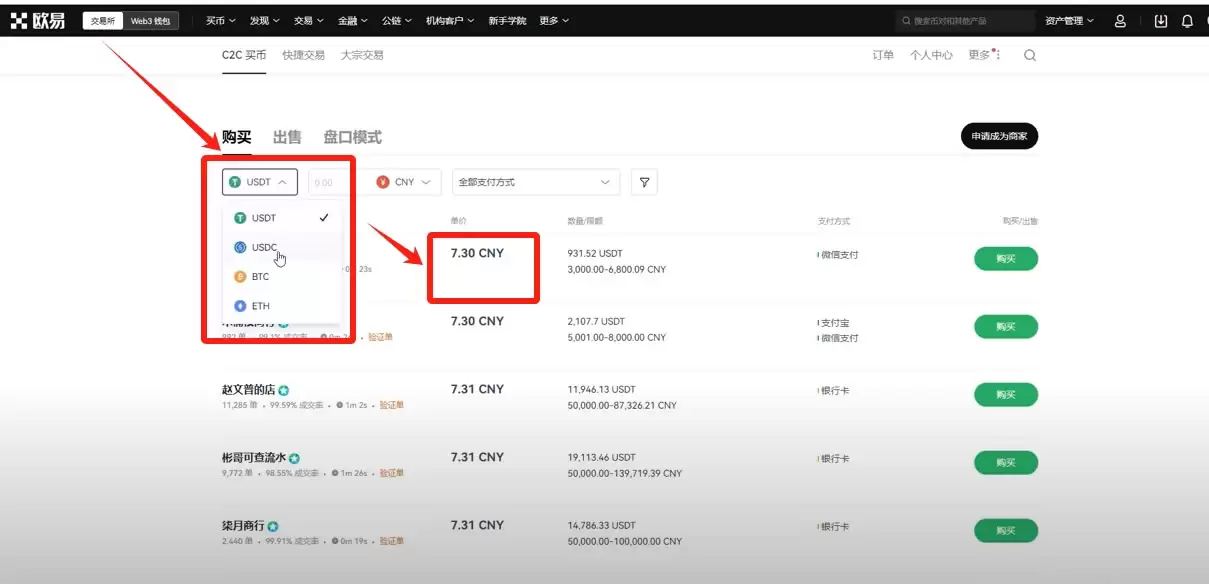Open the filter icon next to payment methods
The width and height of the screenshot is (1209, 584).
[644, 182]
